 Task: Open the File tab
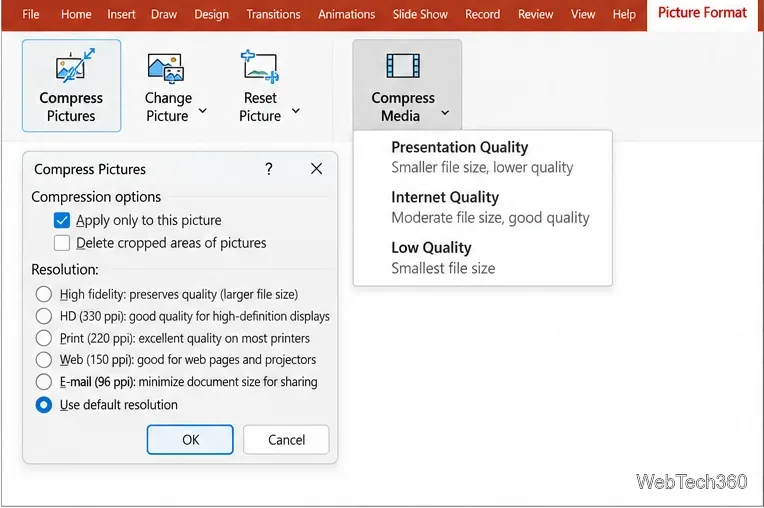click(x=31, y=14)
